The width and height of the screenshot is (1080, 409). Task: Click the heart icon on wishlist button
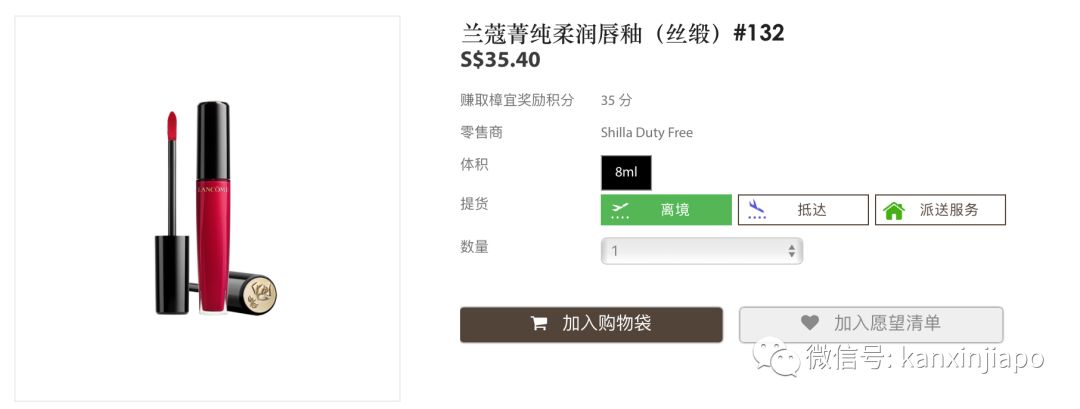[810, 324]
